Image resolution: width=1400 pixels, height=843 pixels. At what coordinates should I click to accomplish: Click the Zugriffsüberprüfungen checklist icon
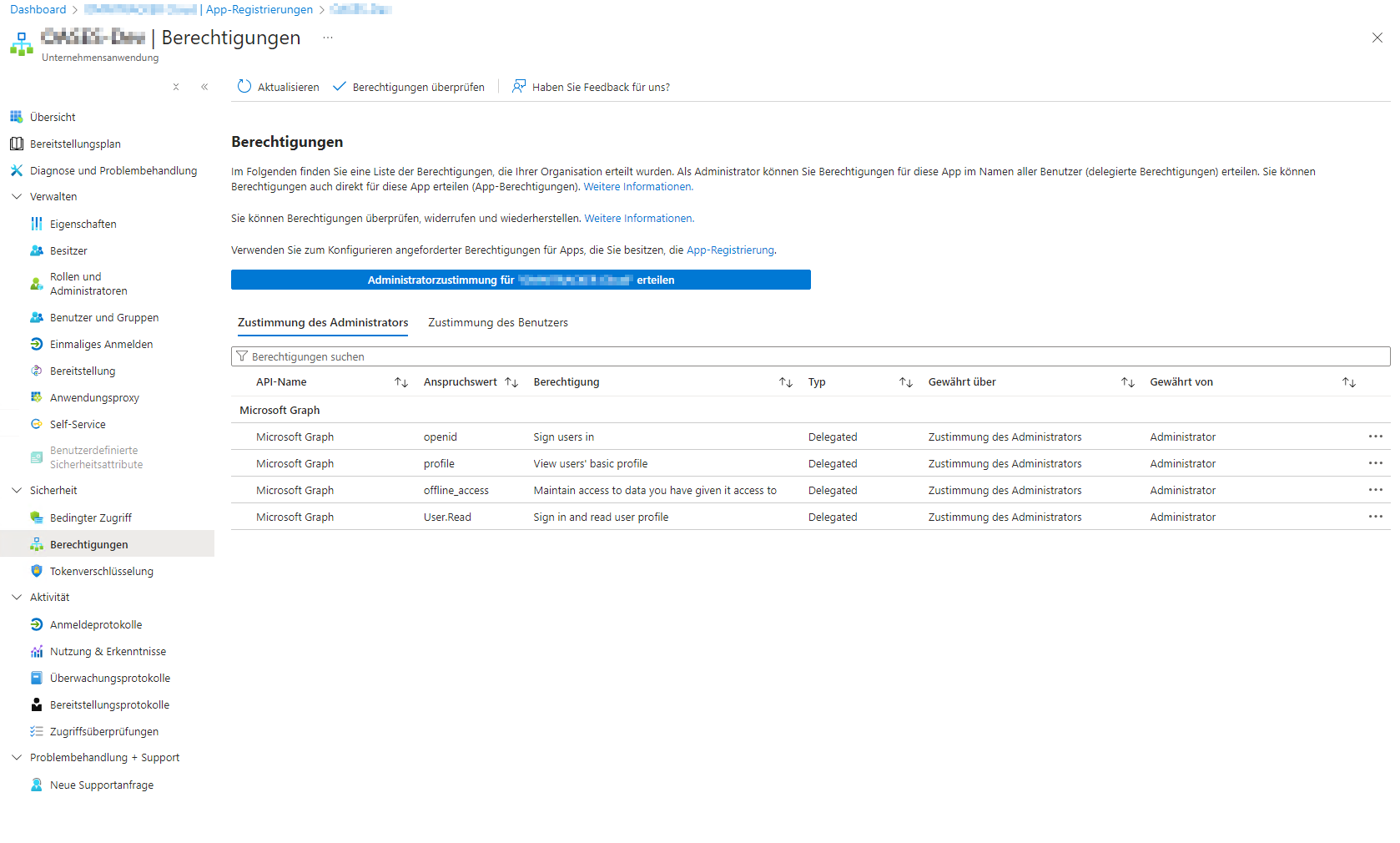[37, 731]
